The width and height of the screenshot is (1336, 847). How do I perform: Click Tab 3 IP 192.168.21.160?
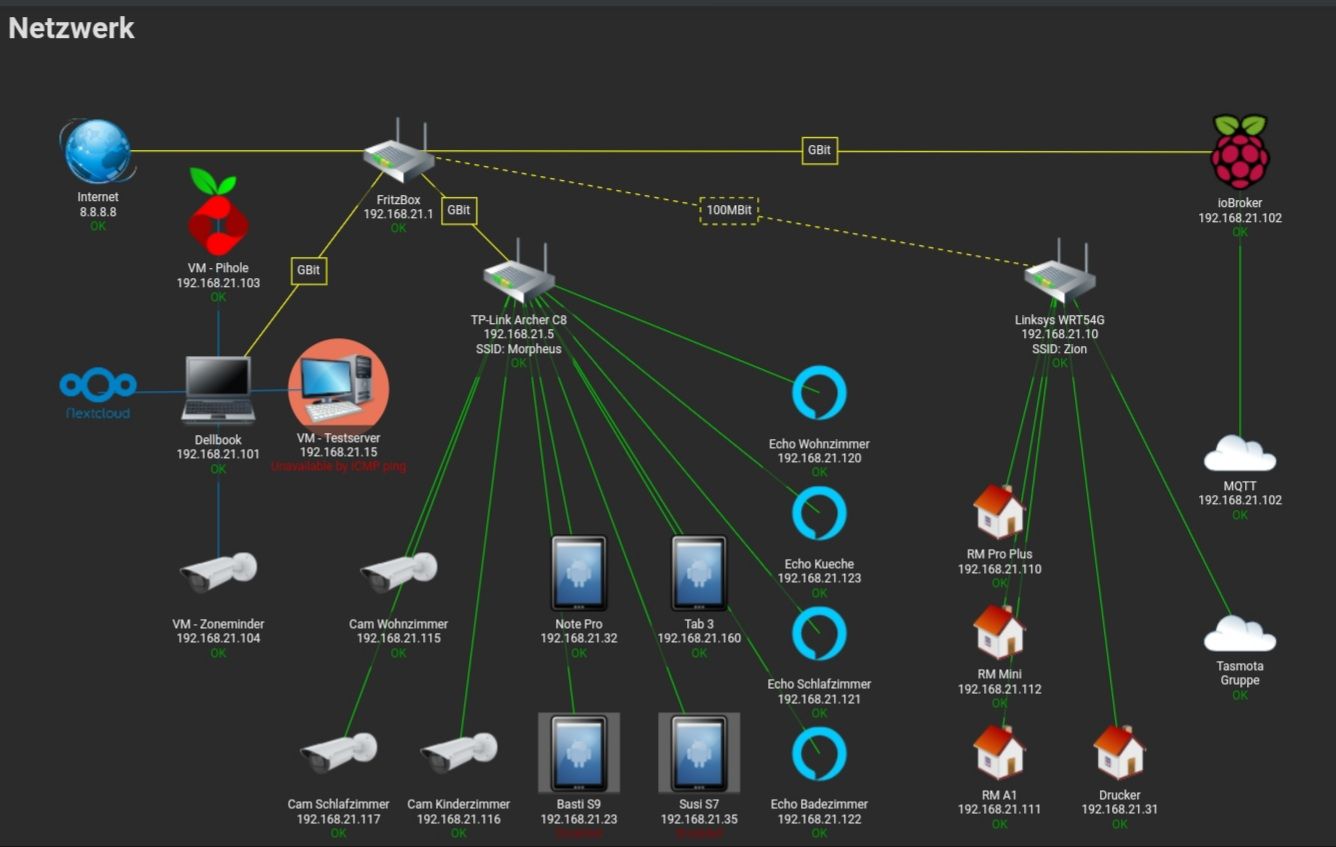[x=699, y=638]
